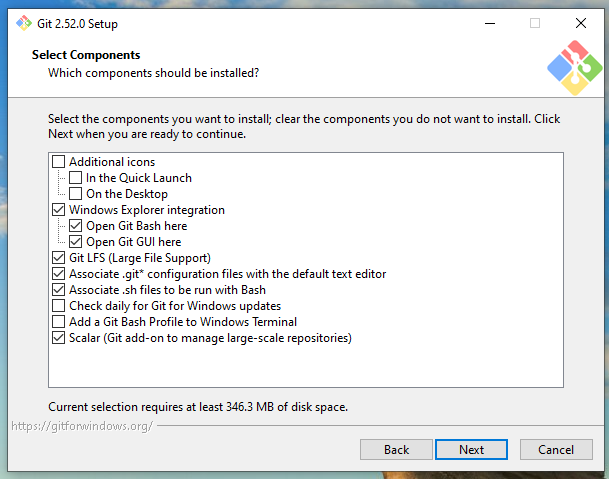Image resolution: width=609 pixels, height=479 pixels.
Task: Open the gitforwindows.org link
Action: coord(81,426)
